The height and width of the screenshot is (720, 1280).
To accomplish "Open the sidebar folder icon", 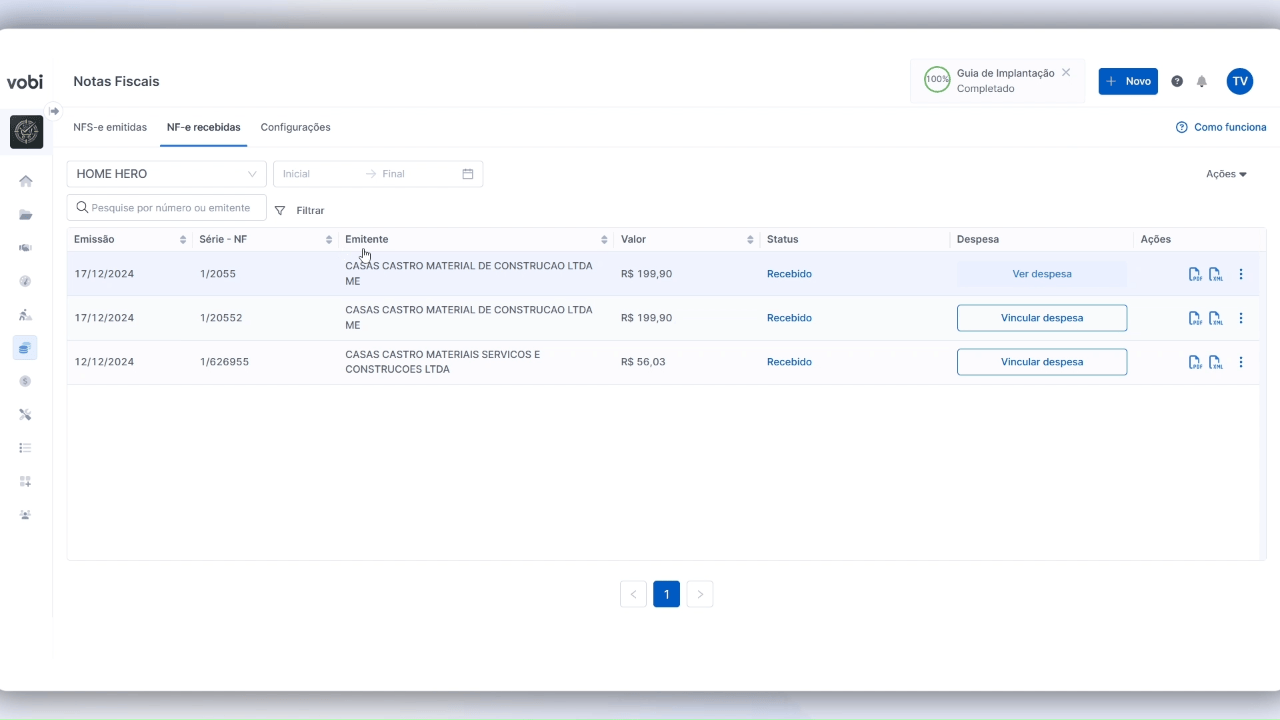I will coord(26,215).
